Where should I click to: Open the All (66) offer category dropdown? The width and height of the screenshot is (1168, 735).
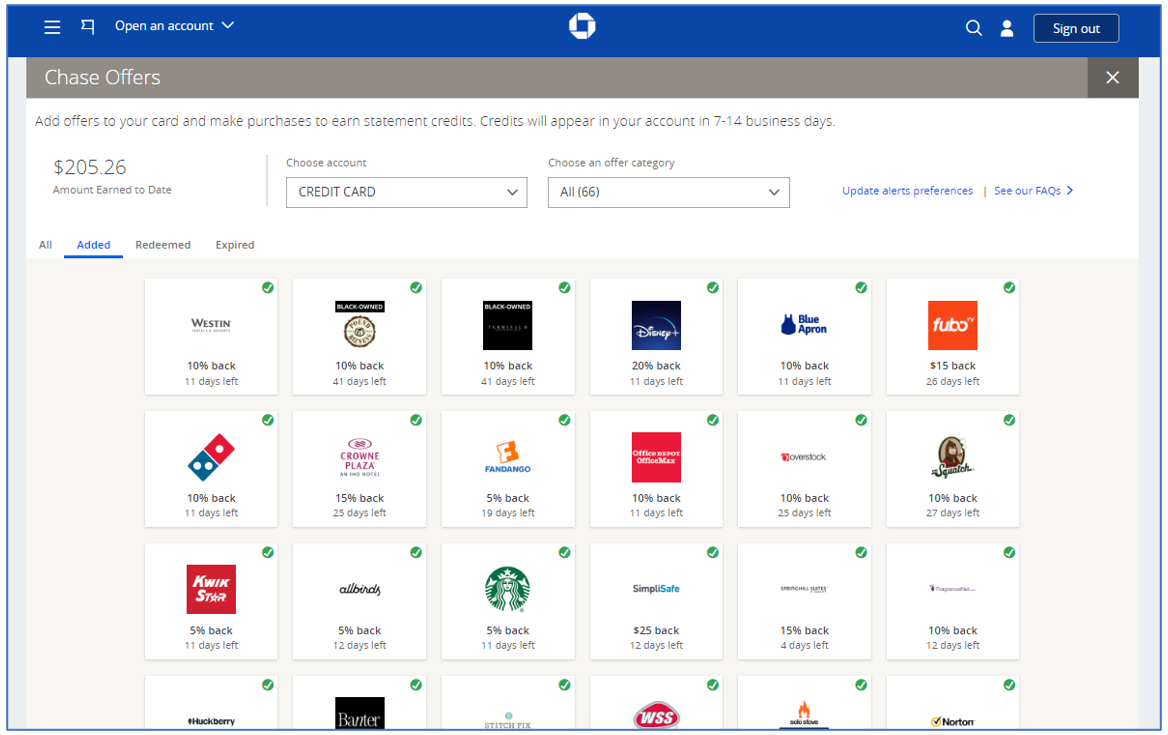point(669,192)
